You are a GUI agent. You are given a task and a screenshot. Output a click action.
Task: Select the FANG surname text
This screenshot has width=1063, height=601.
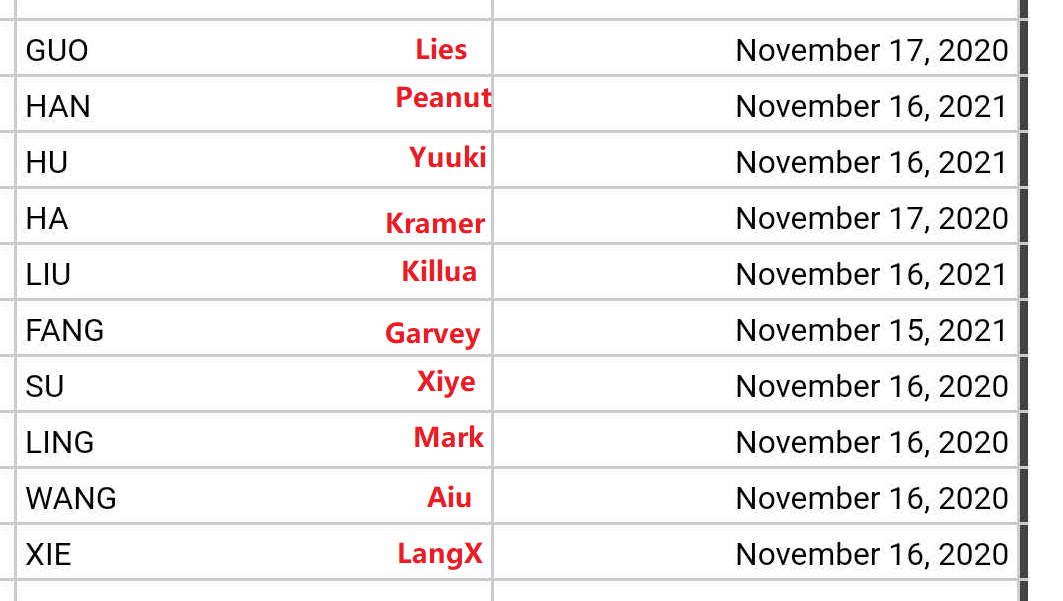[x=65, y=330]
